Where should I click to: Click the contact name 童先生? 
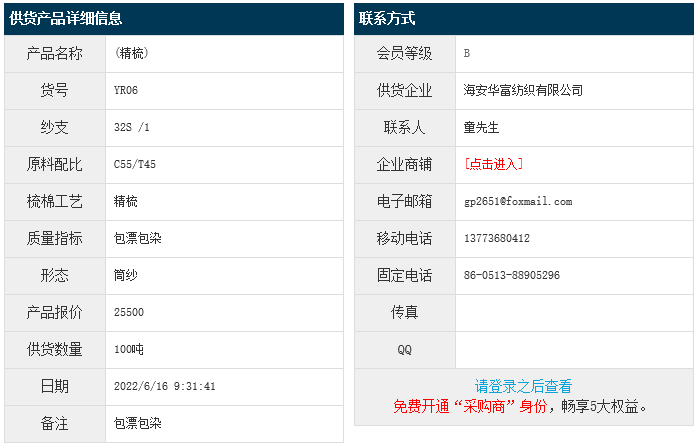coord(481,127)
